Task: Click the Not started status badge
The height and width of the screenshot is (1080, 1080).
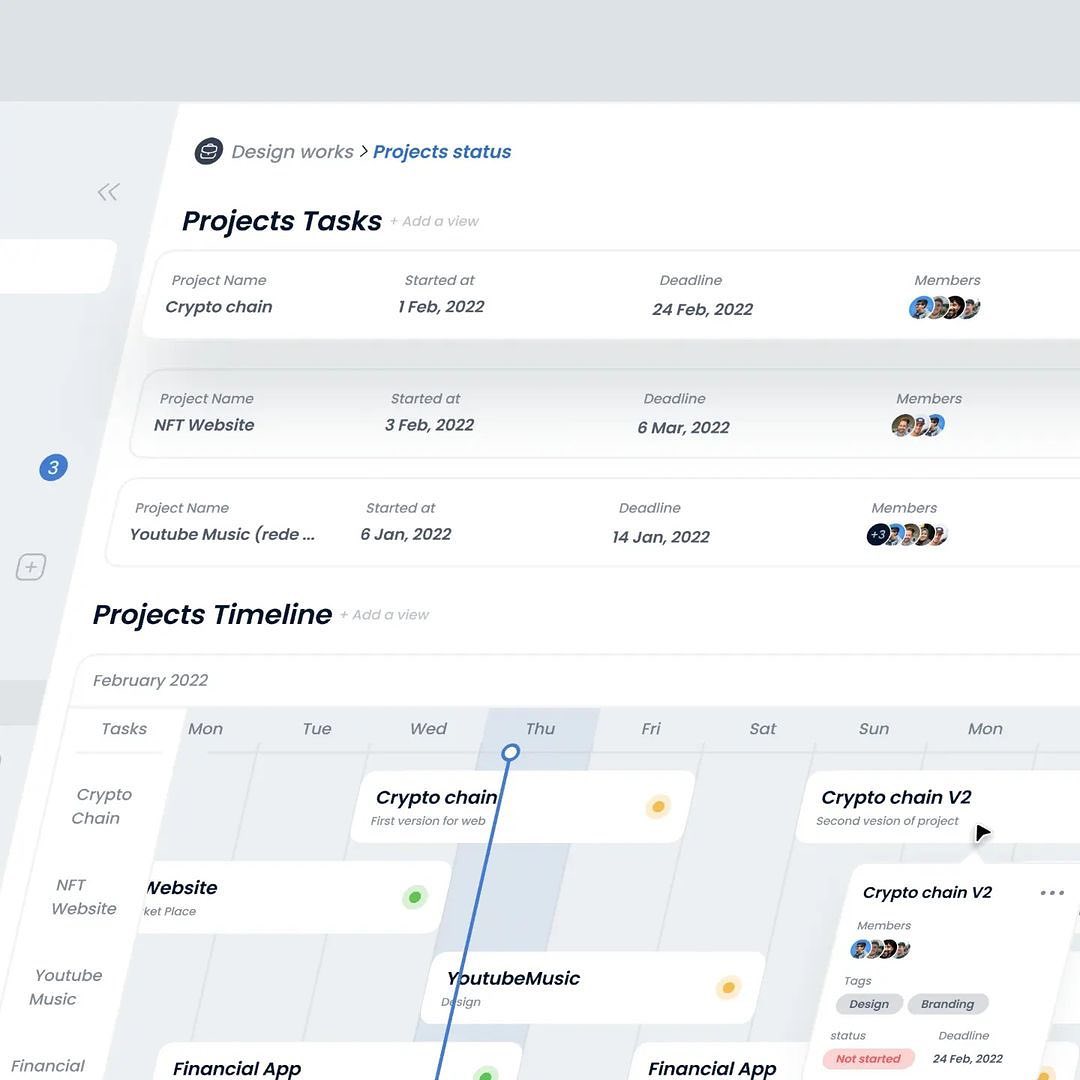Action: 869,1059
